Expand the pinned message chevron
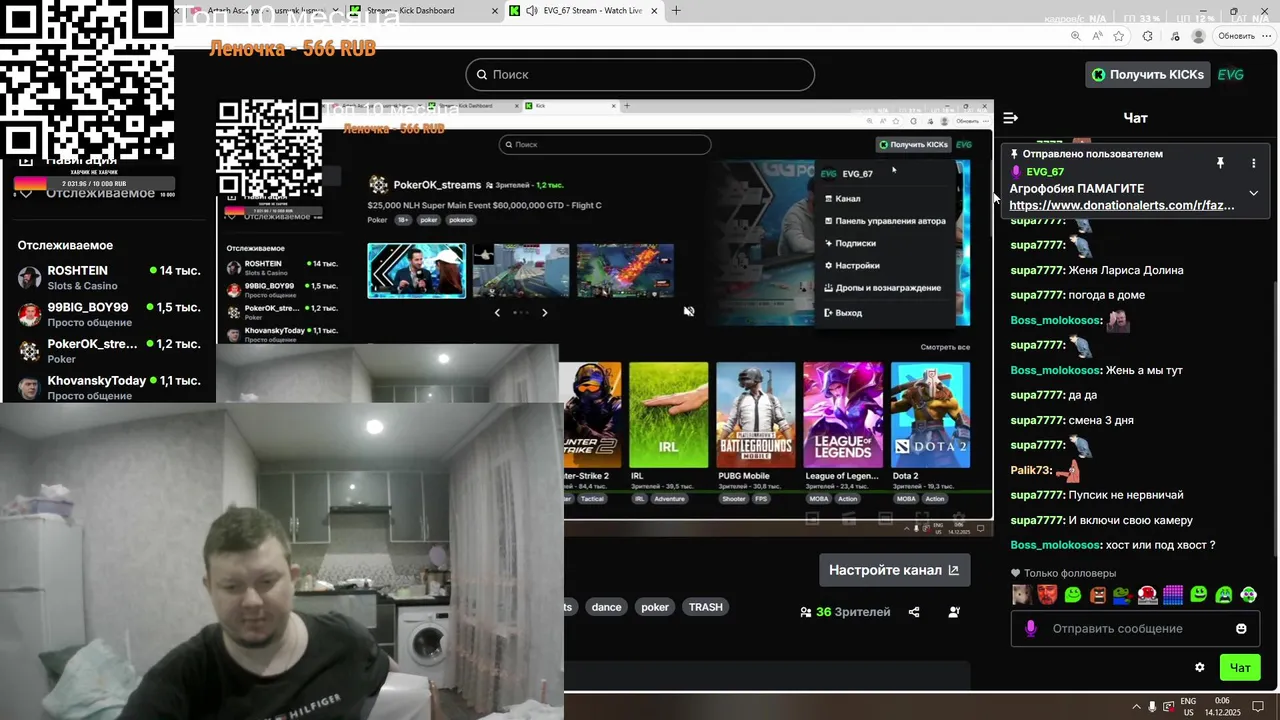 1253,193
